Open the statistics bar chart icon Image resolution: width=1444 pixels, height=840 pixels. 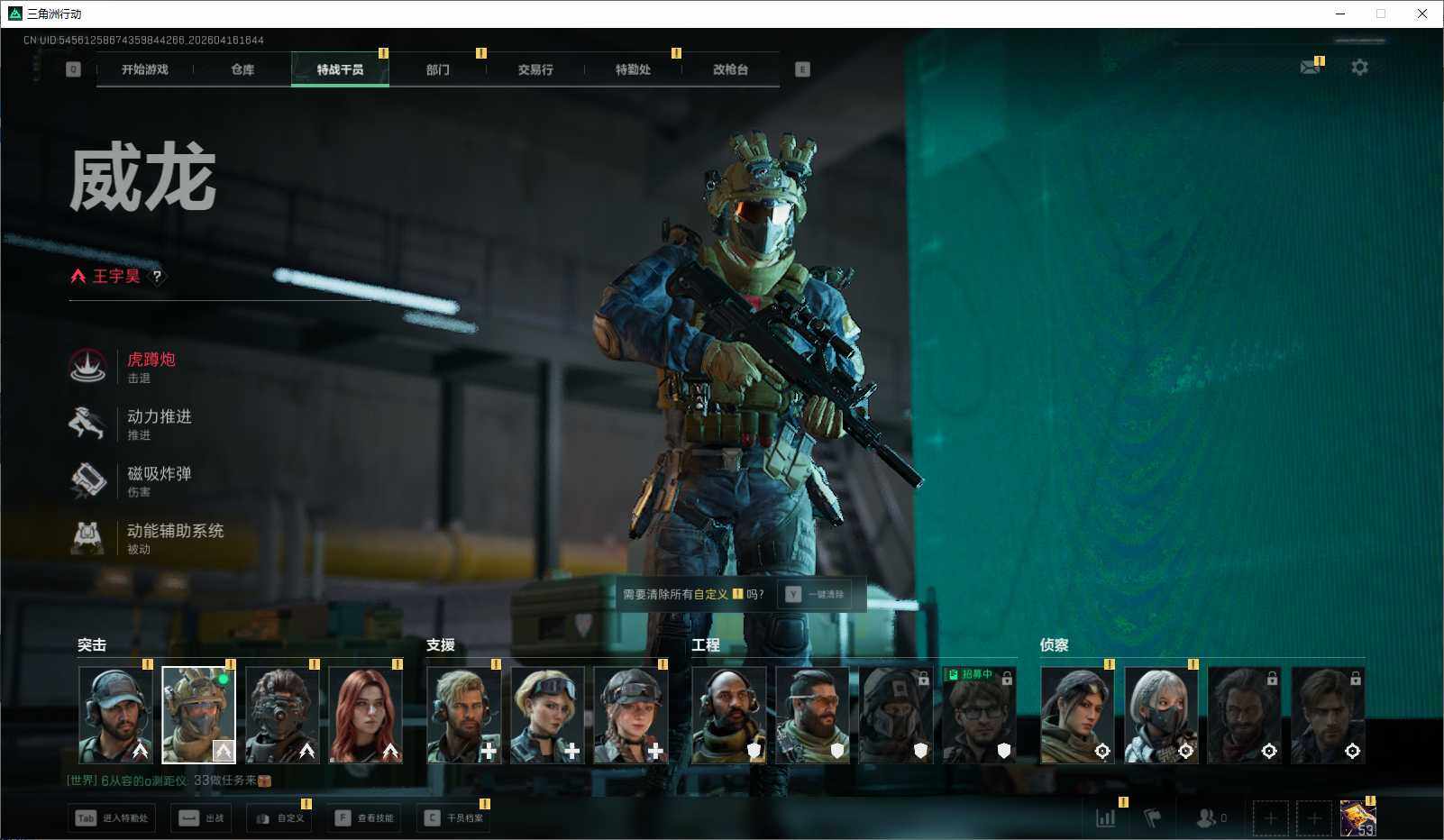click(1105, 818)
